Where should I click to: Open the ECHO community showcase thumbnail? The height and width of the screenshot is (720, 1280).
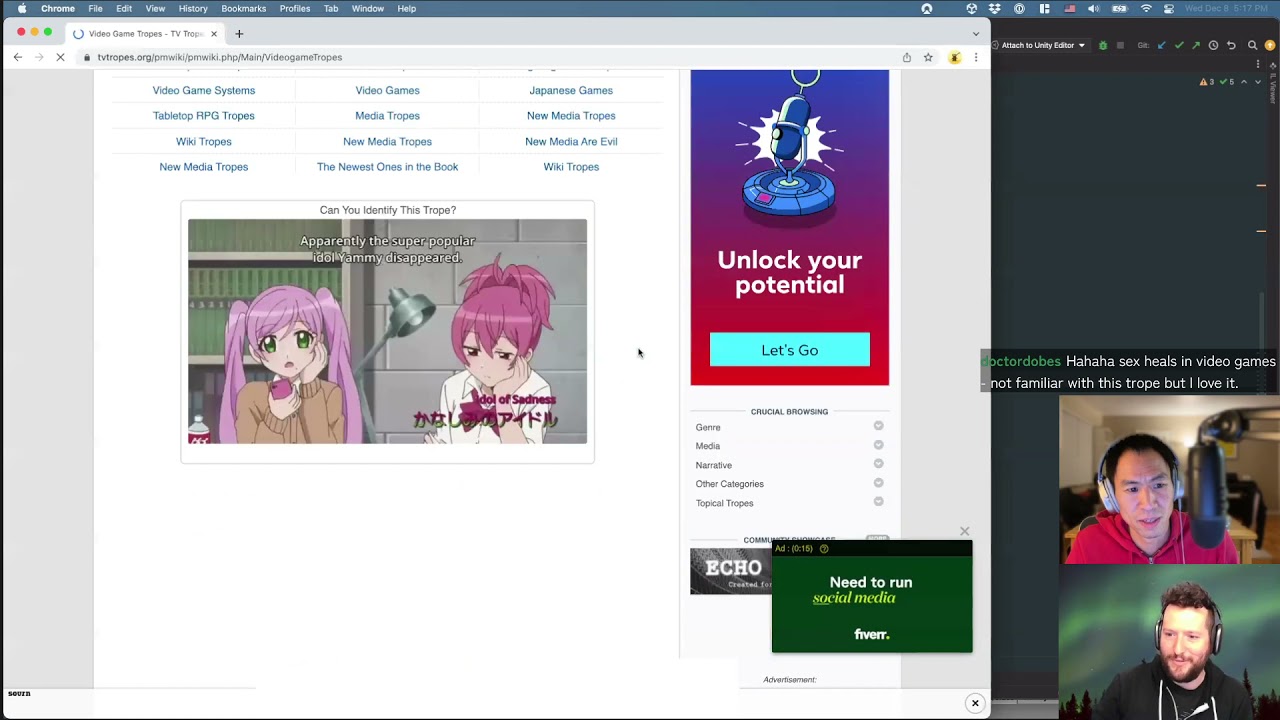pos(731,571)
